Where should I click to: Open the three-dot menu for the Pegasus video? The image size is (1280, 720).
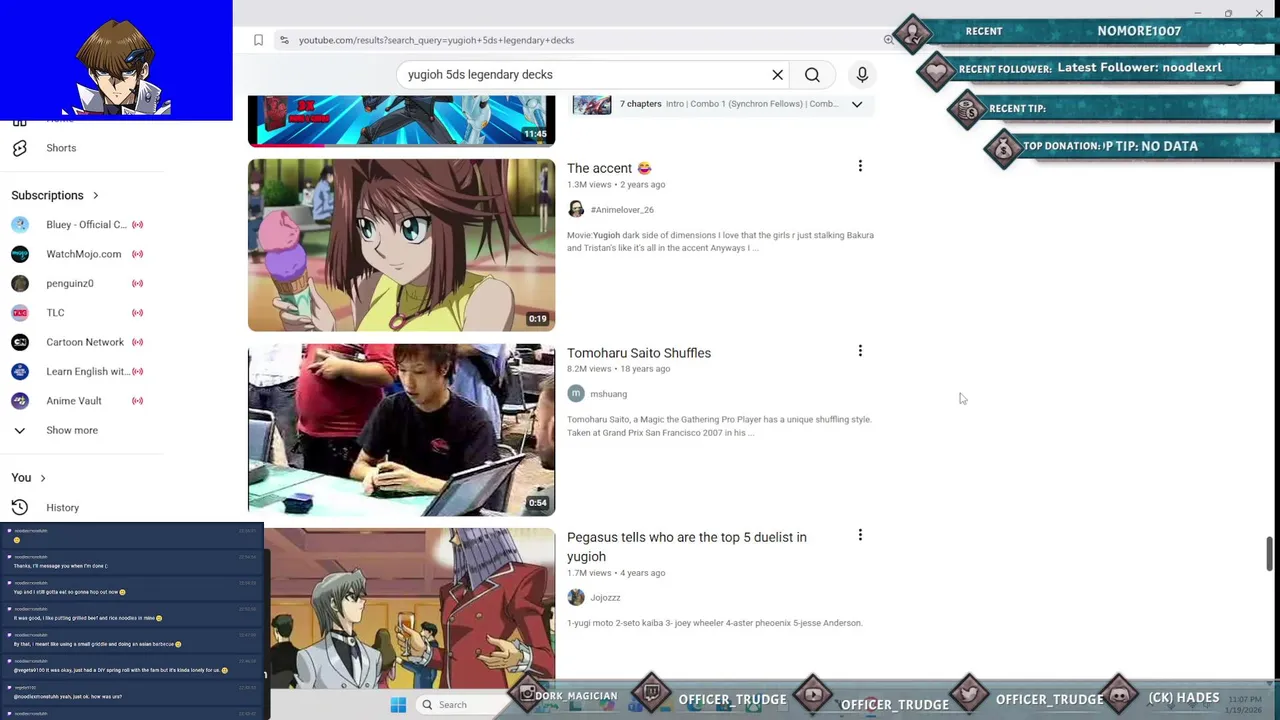tap(860, 535)
